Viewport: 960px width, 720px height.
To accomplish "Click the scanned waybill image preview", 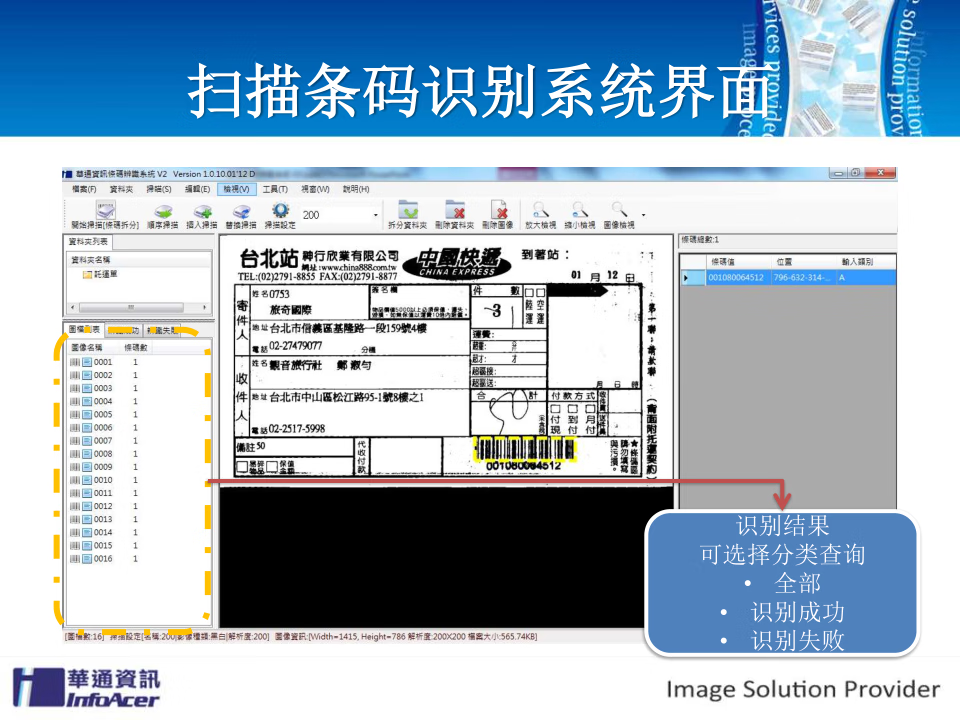I will 445,361.
